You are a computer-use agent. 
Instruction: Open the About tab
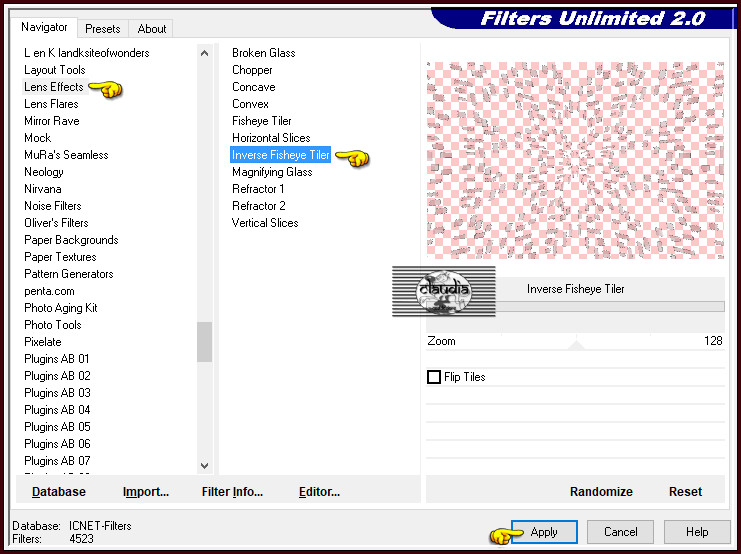(152, 29)
